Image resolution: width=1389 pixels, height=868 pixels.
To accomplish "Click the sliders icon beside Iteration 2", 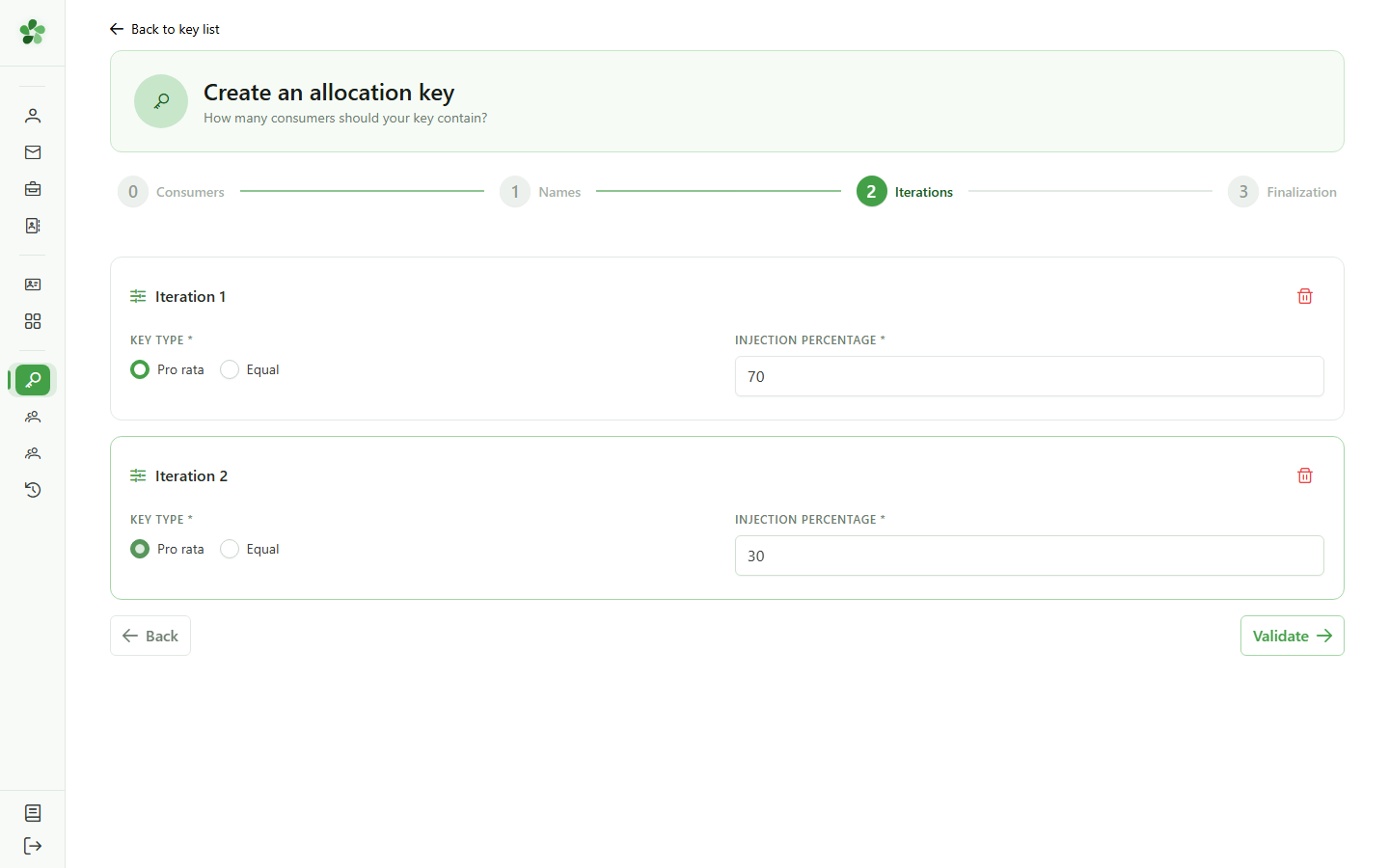I will 138,475.
